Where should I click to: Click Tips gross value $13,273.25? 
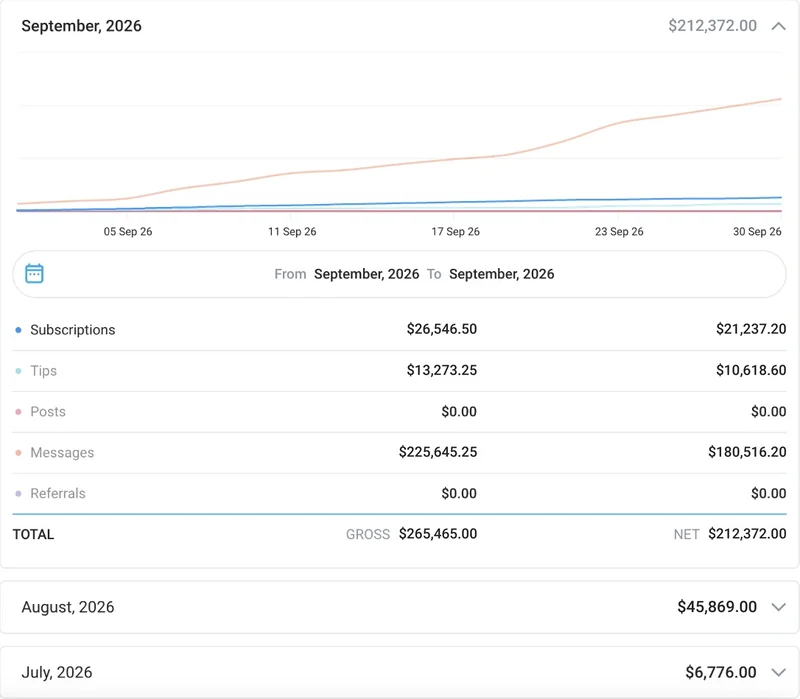pyautogui.click(x=442, y=370)
